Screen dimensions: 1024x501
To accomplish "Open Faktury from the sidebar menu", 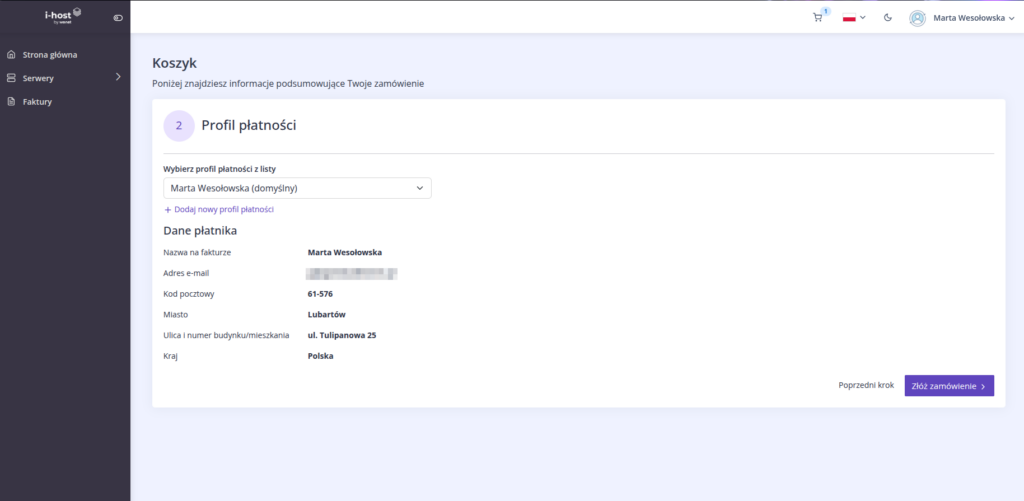I will (37, 101).
